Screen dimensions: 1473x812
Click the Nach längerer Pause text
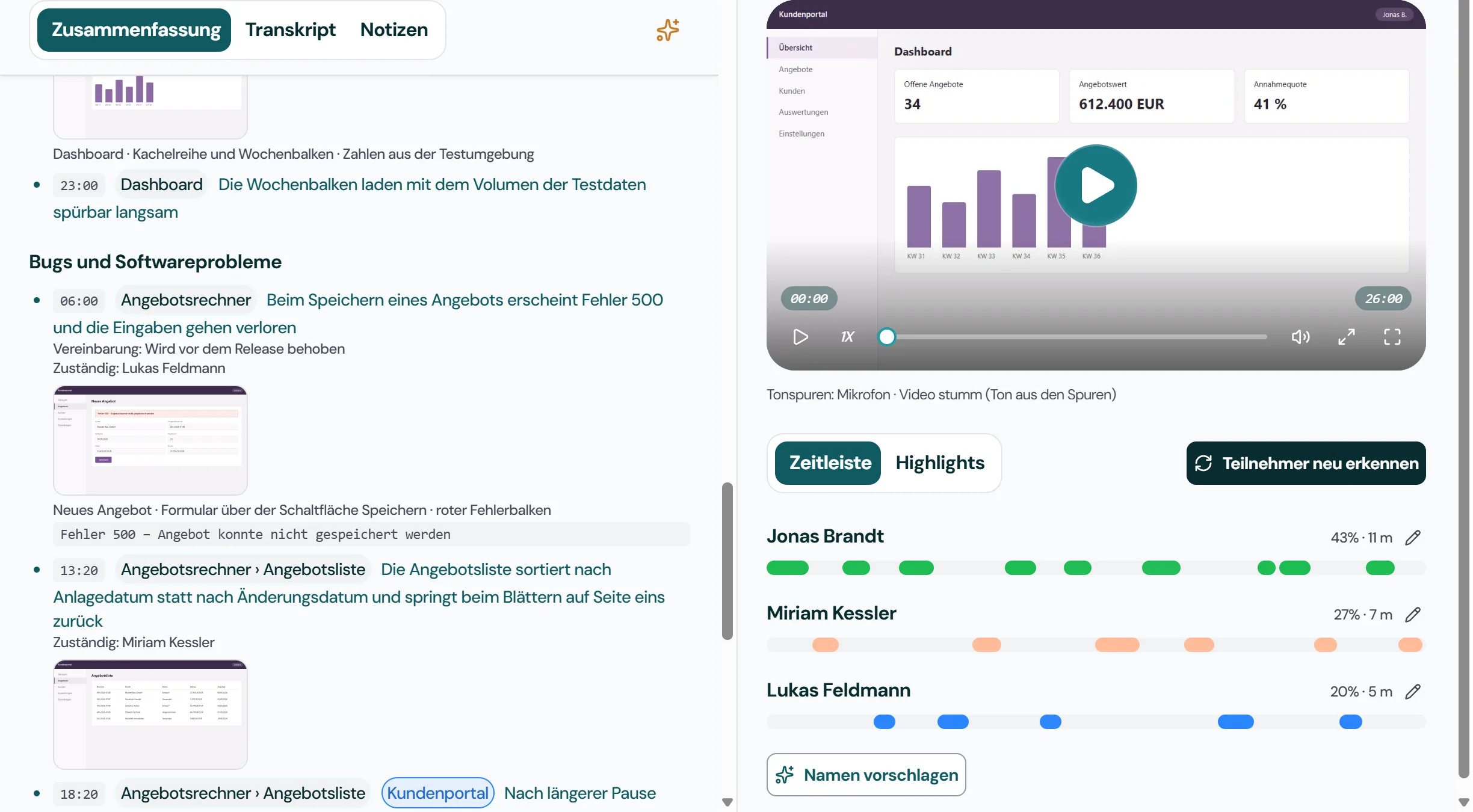tap(580, 793)
